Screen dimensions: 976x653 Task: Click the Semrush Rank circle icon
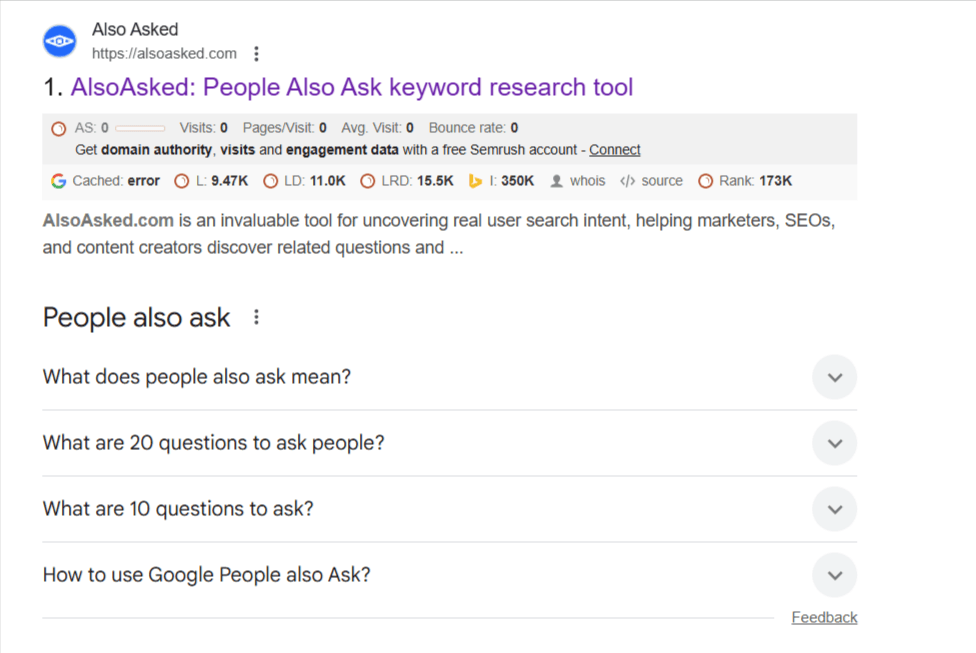(706, 181)
